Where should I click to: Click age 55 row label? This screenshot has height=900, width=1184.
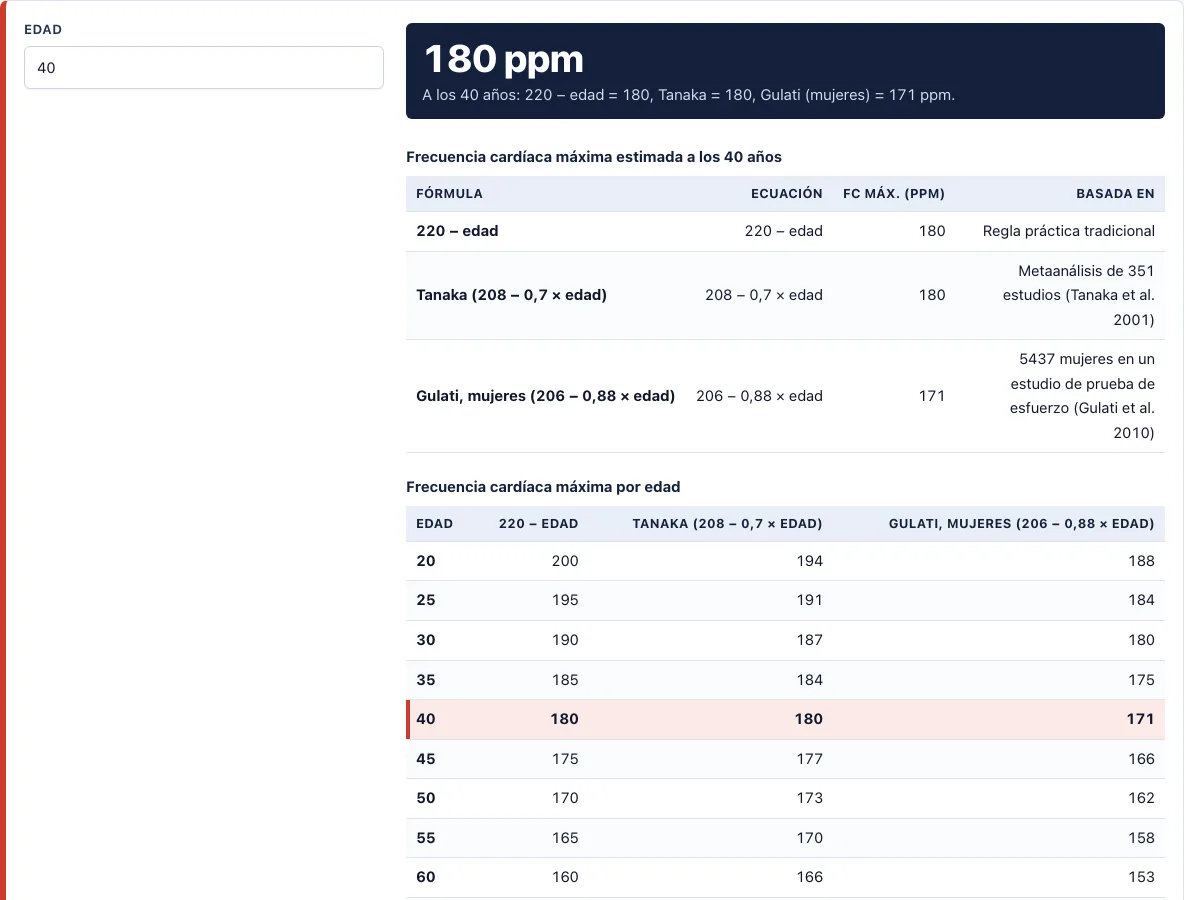point(426,838)
